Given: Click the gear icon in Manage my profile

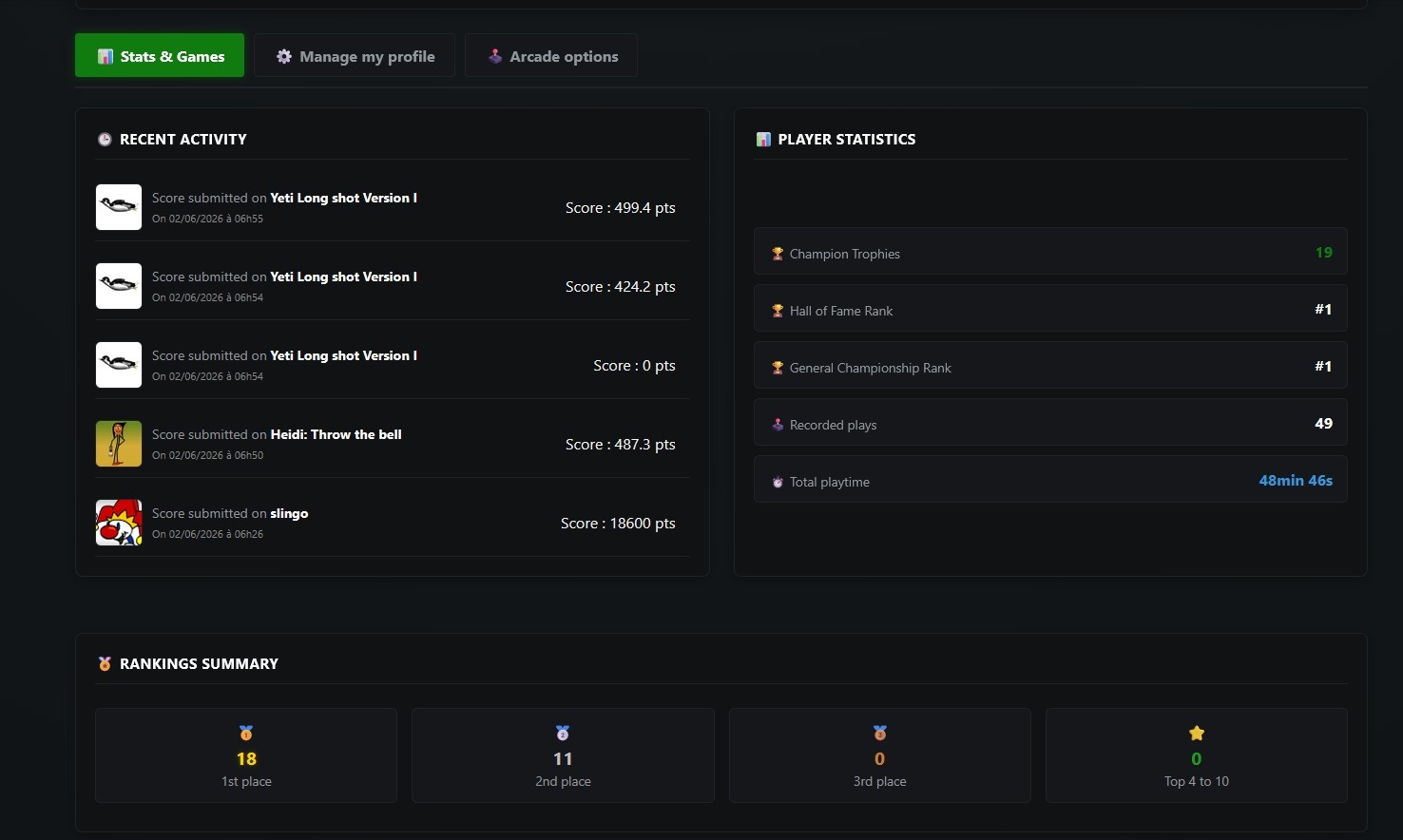Looking at the screenshot, I should pyautogui.click(x=284, y=56).
